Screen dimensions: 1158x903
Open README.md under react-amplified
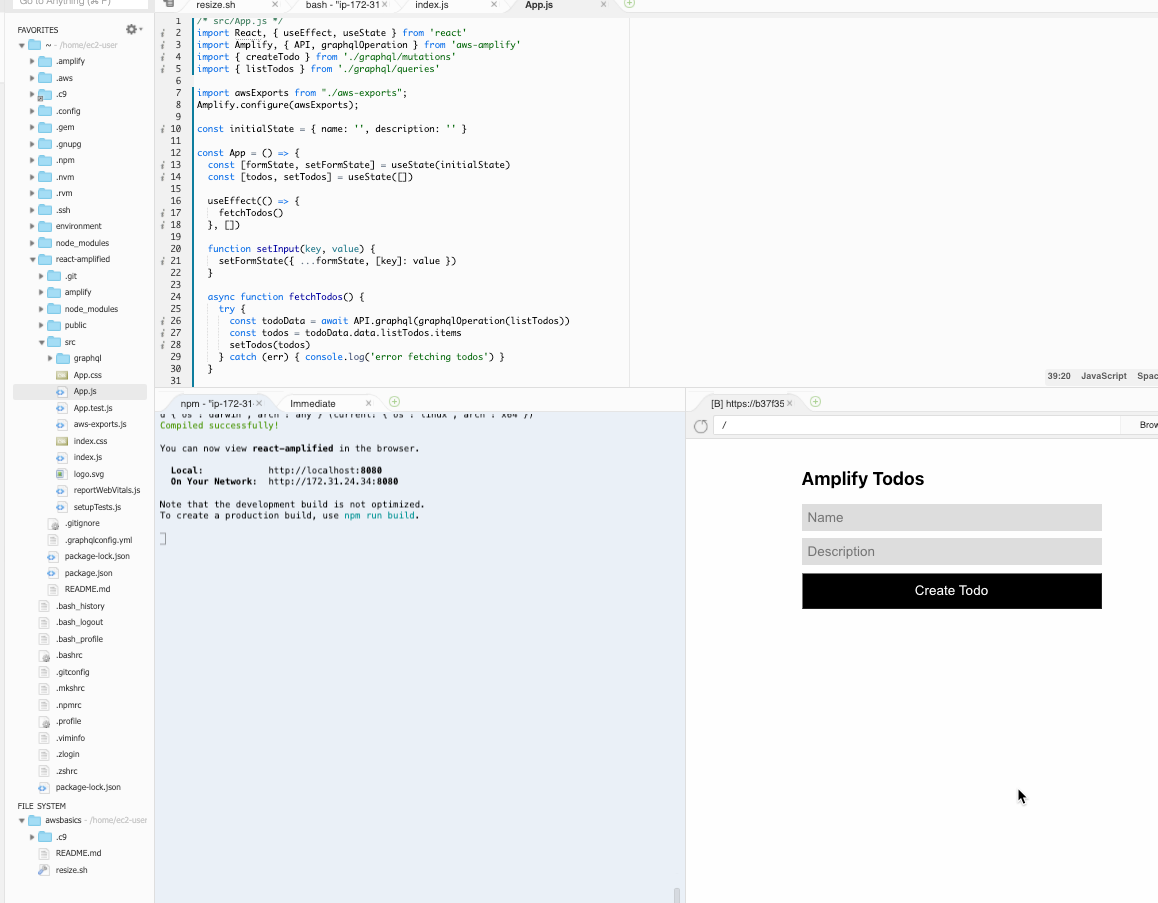coord(87,589)
